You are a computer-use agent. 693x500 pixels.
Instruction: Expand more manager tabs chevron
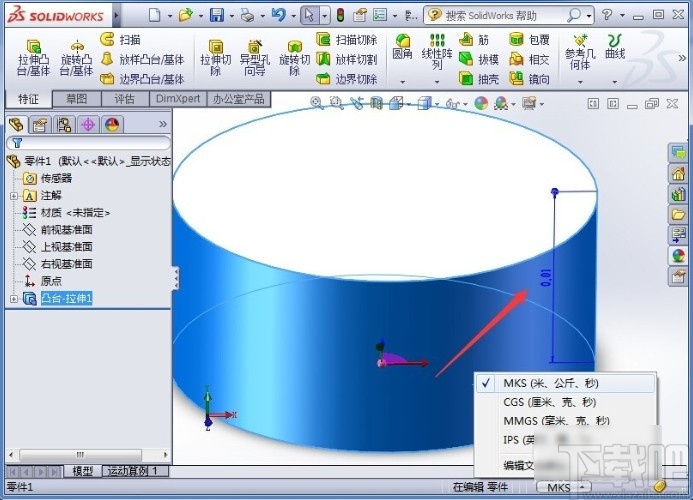point(163,124)
